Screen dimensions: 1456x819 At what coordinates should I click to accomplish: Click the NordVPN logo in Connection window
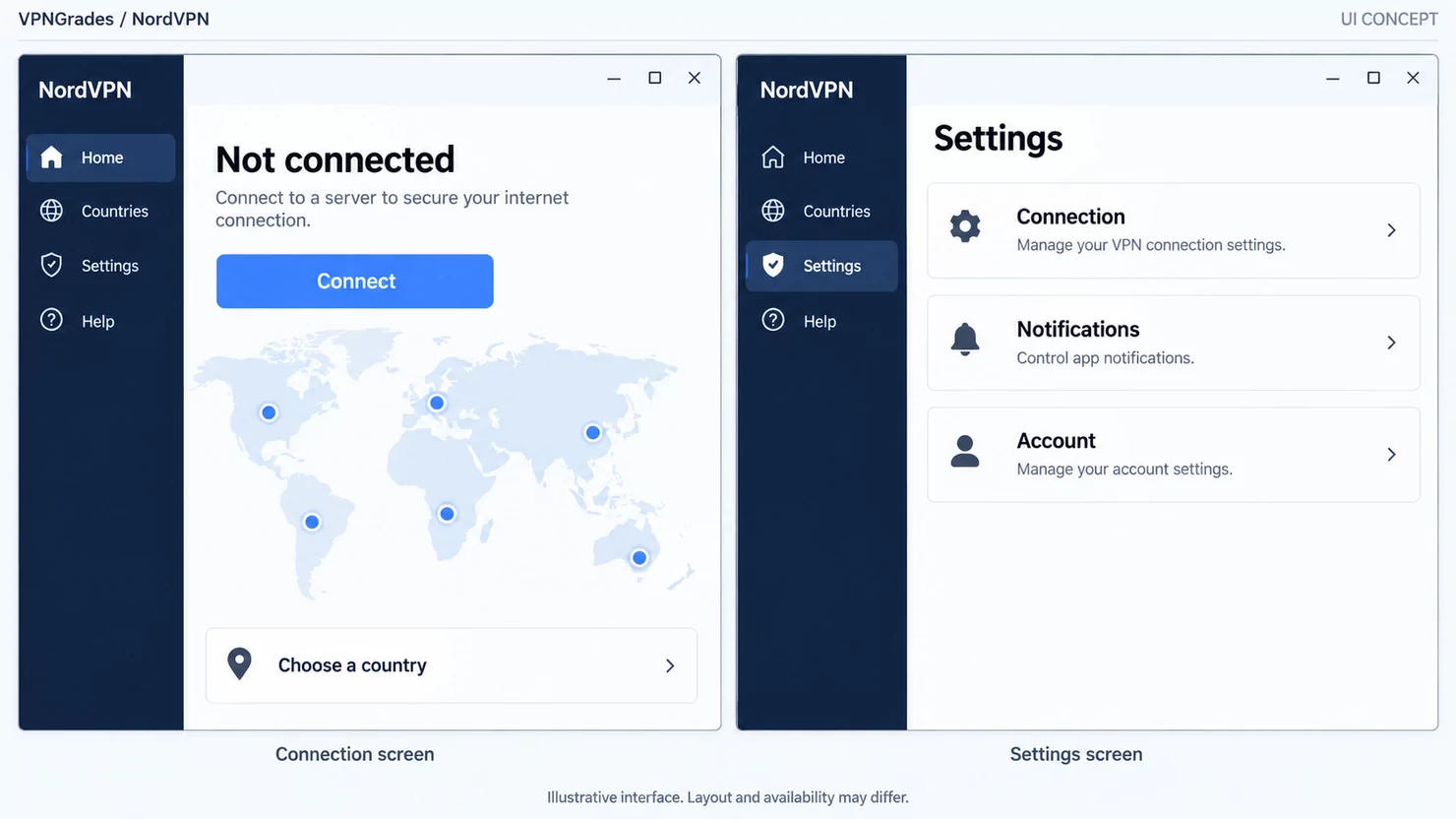[x=85, y=90]
